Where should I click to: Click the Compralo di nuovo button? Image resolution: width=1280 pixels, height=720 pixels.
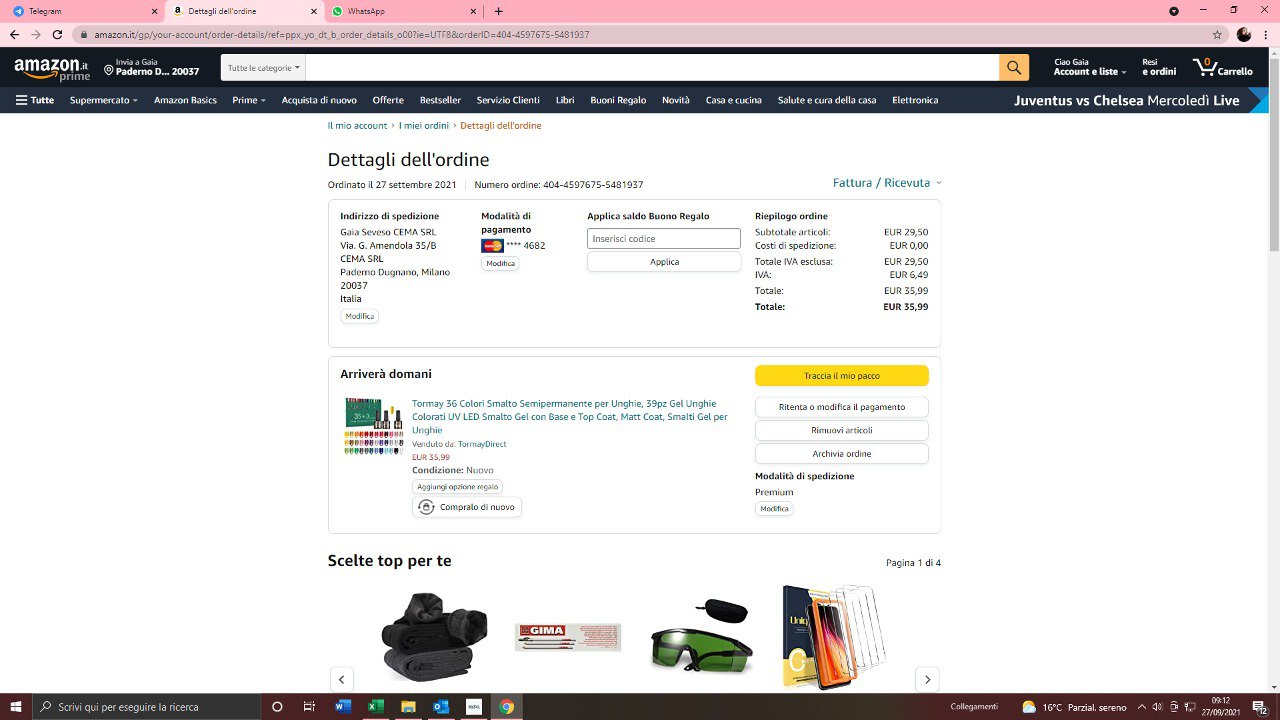[467, 507]
